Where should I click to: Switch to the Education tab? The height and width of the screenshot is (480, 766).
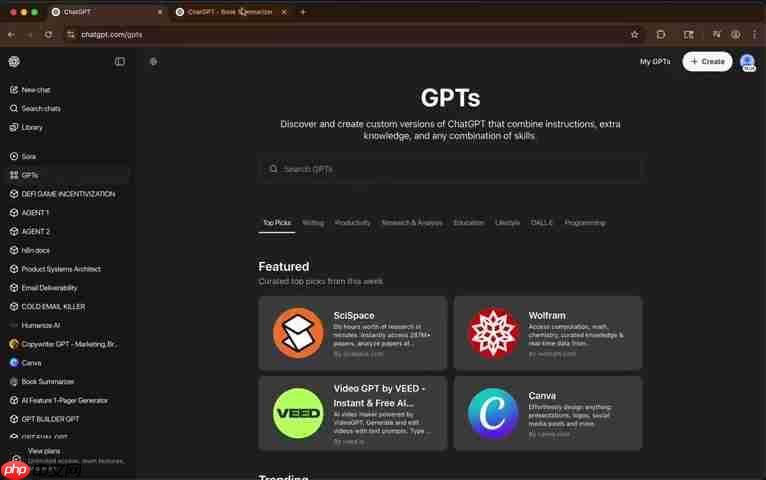click(x=468, y=223)
